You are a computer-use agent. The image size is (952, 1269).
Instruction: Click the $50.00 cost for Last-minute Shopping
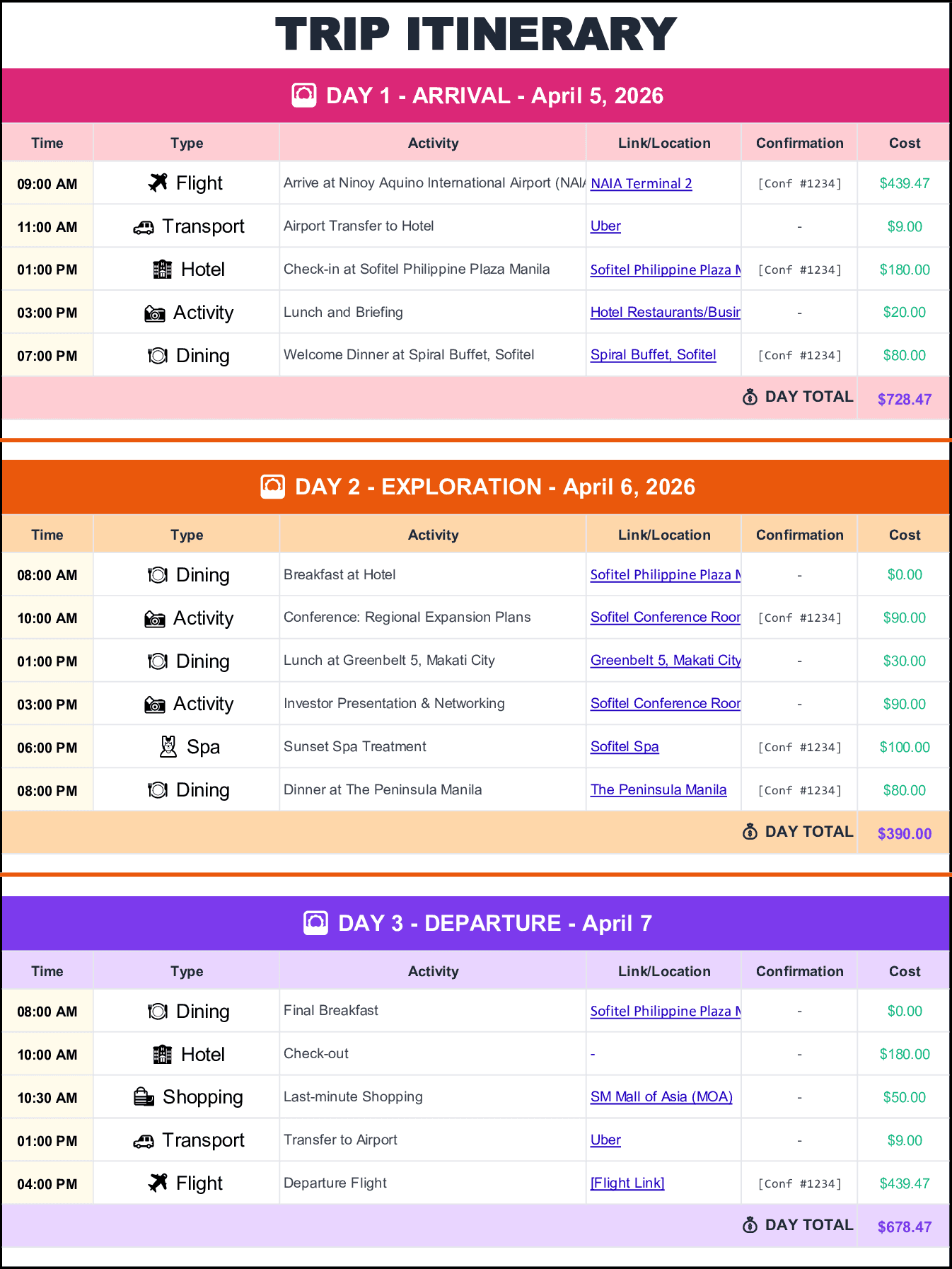coord(905,1097)
